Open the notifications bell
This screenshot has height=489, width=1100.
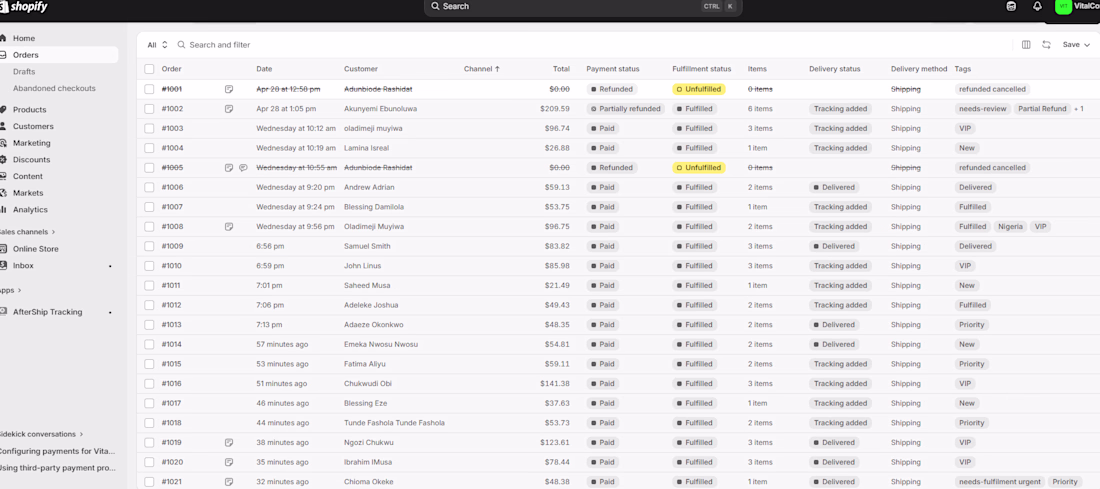1037,6
